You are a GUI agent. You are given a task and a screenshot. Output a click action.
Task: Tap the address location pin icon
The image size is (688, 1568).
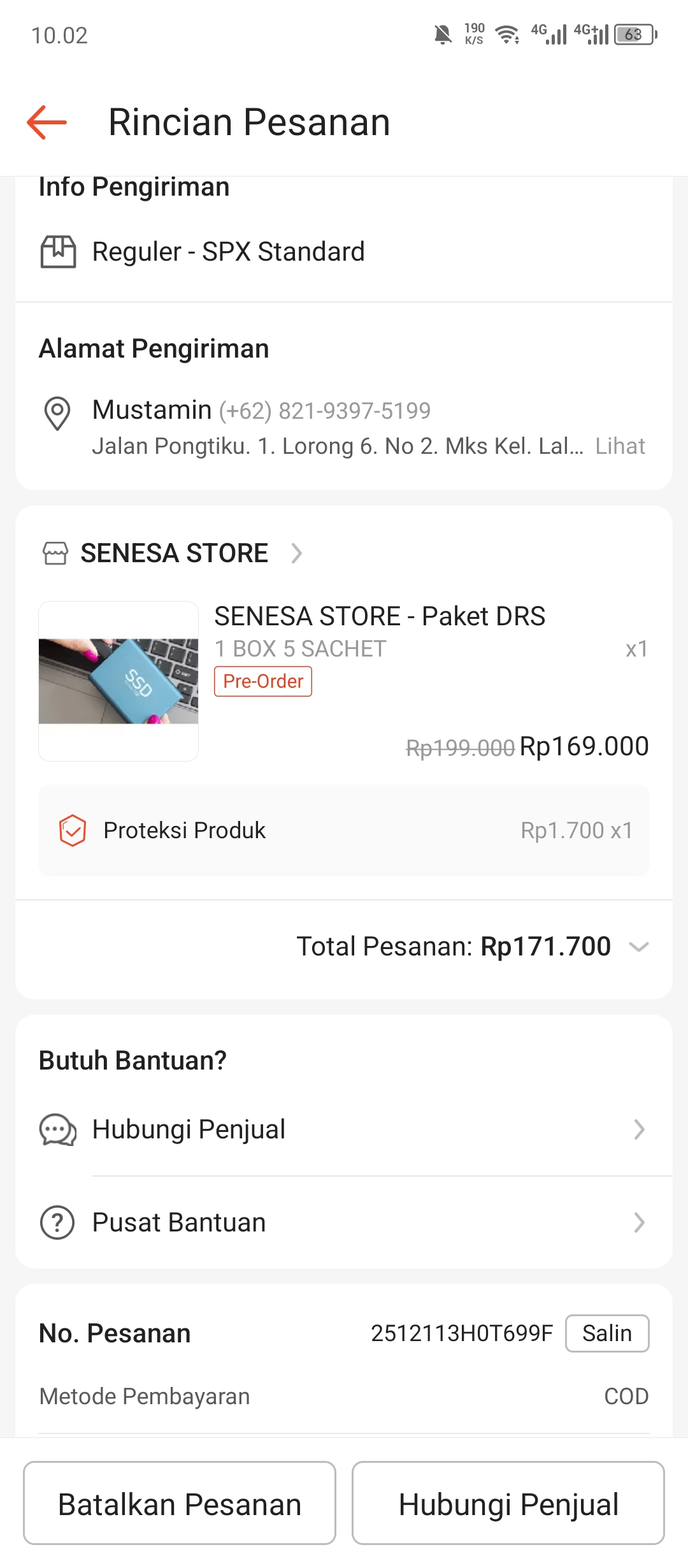click(57, 413)
